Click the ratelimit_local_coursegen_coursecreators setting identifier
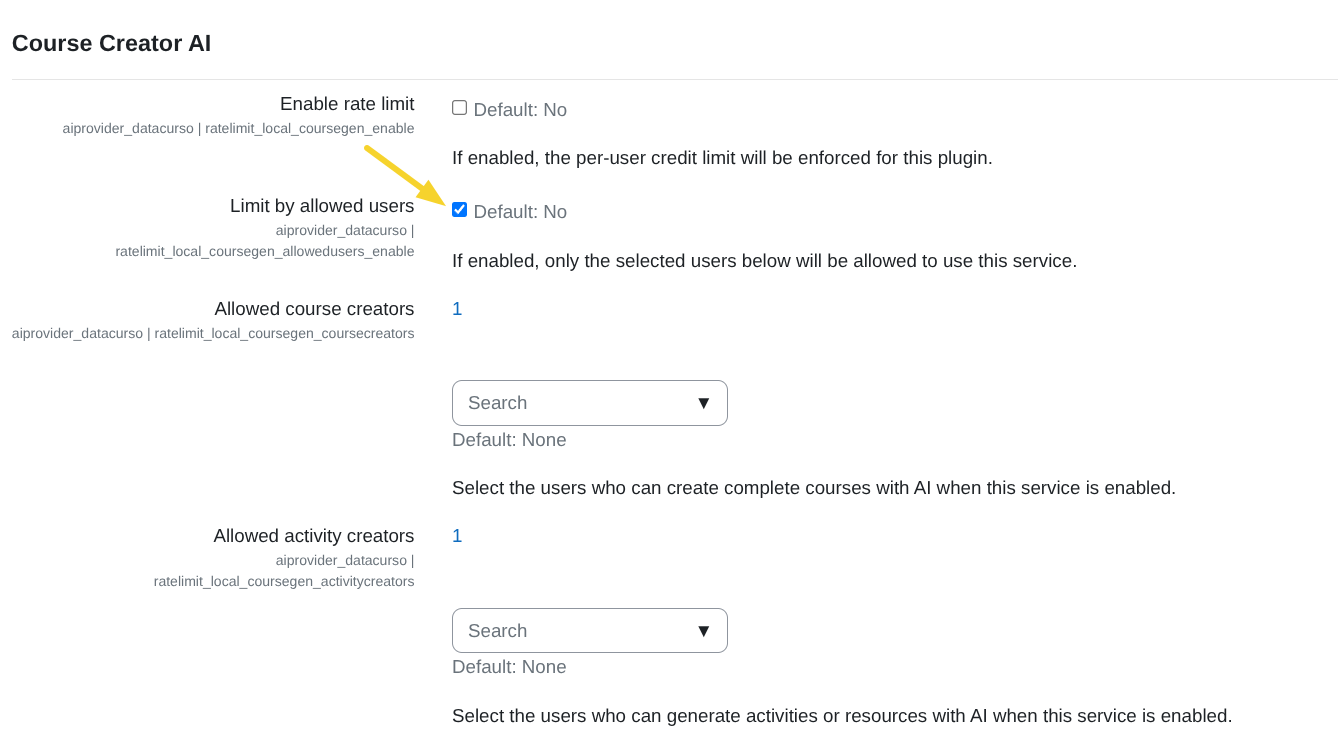 (284, 333)
